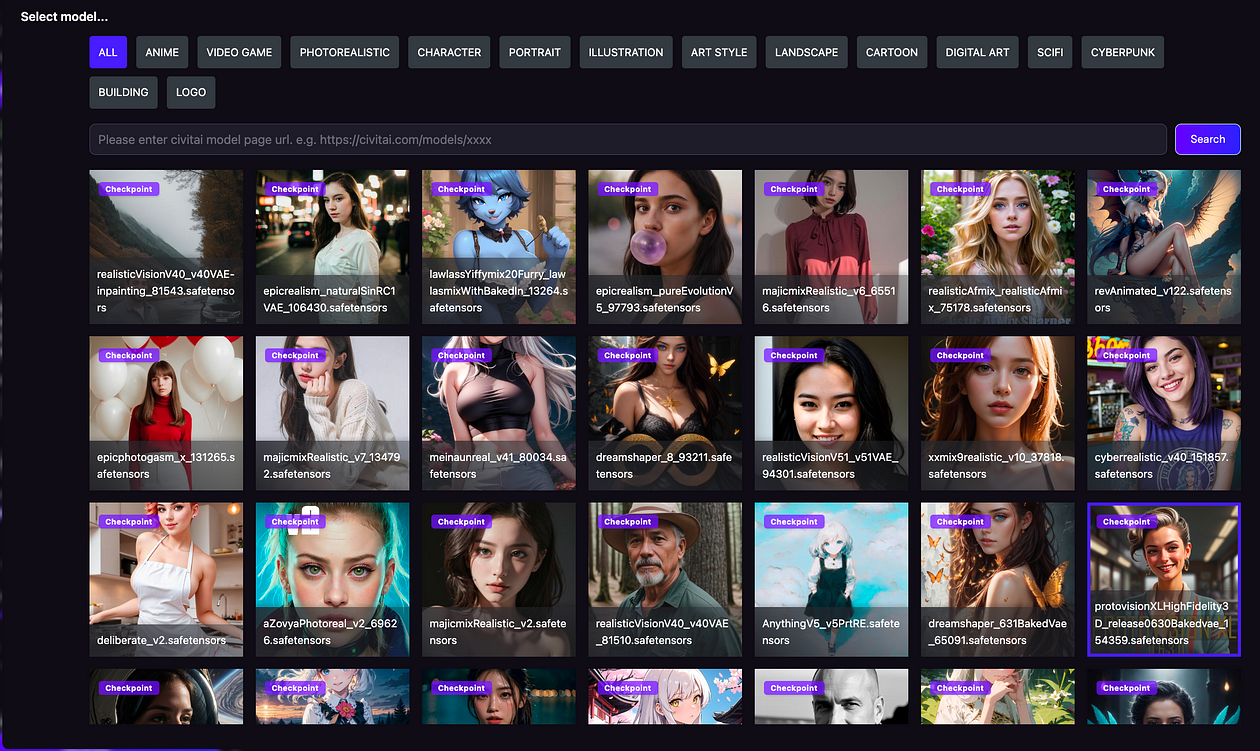Screen dimensions: 1260x751
Task: Click Checkpoint badge on majicmixRealistic_v6 card
Action: [794, 189]
